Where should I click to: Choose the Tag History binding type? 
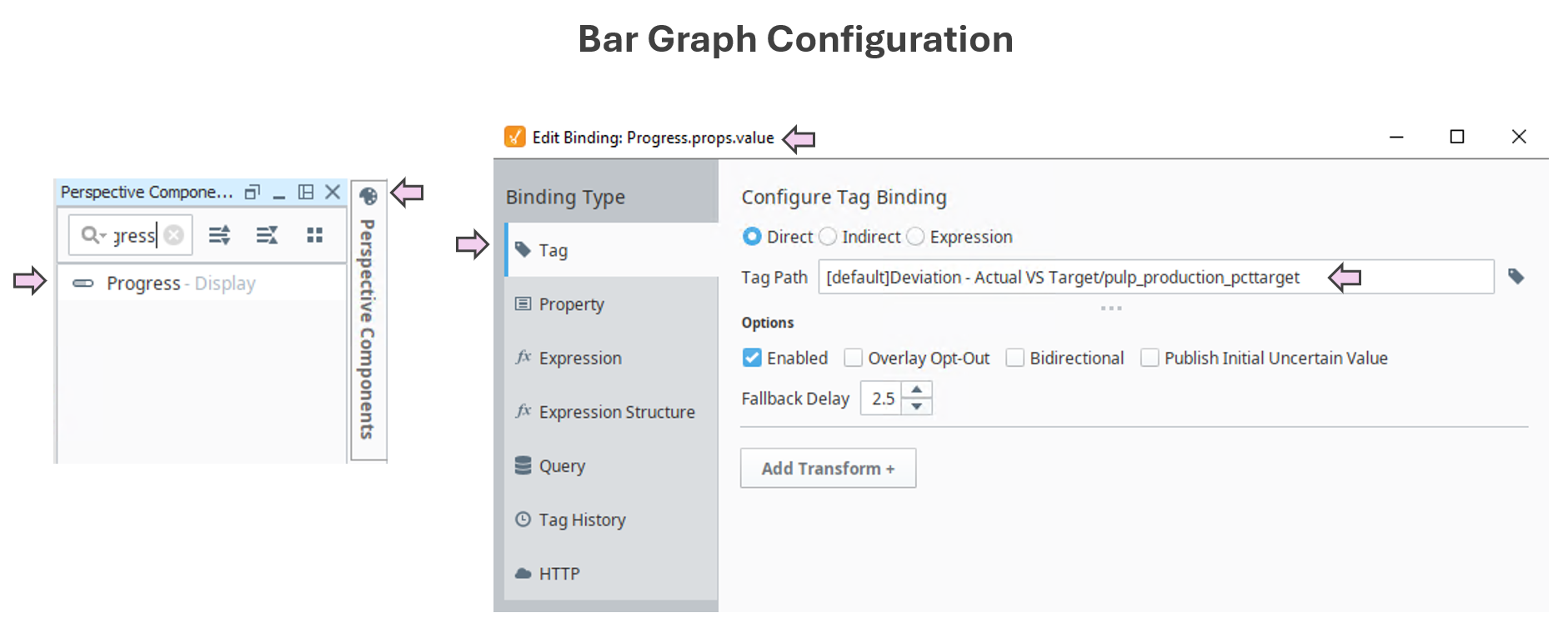582,520
